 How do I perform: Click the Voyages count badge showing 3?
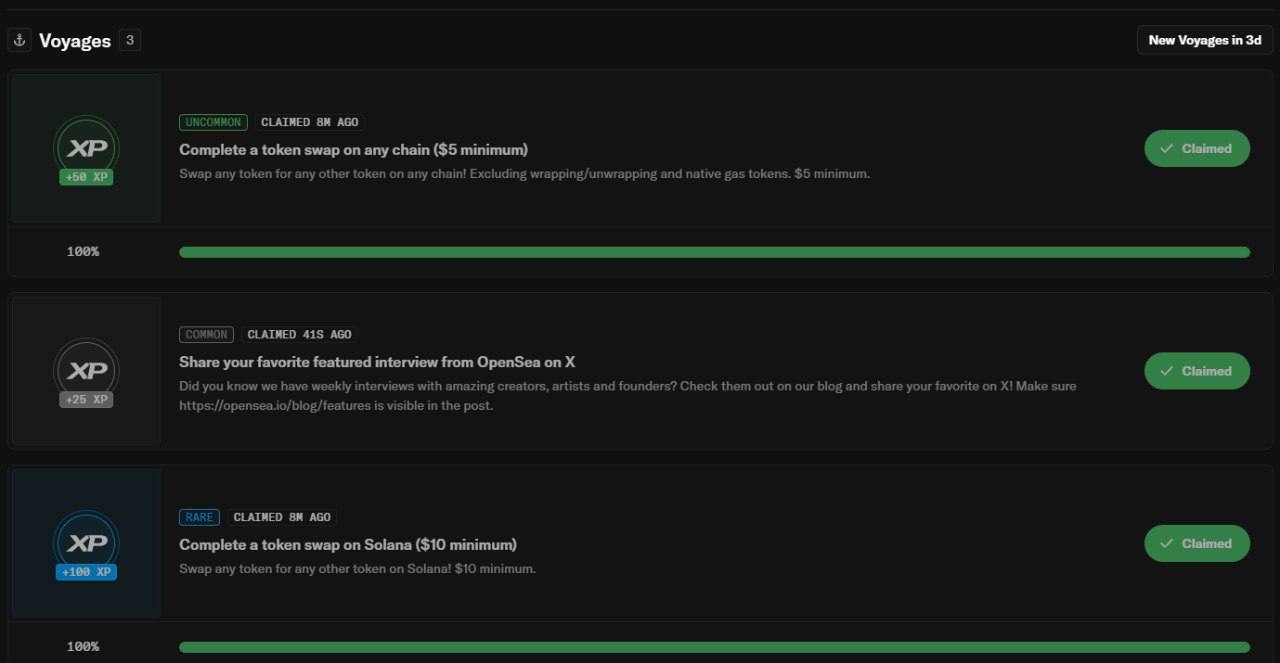pyautogui.click(x=129, y=40)
